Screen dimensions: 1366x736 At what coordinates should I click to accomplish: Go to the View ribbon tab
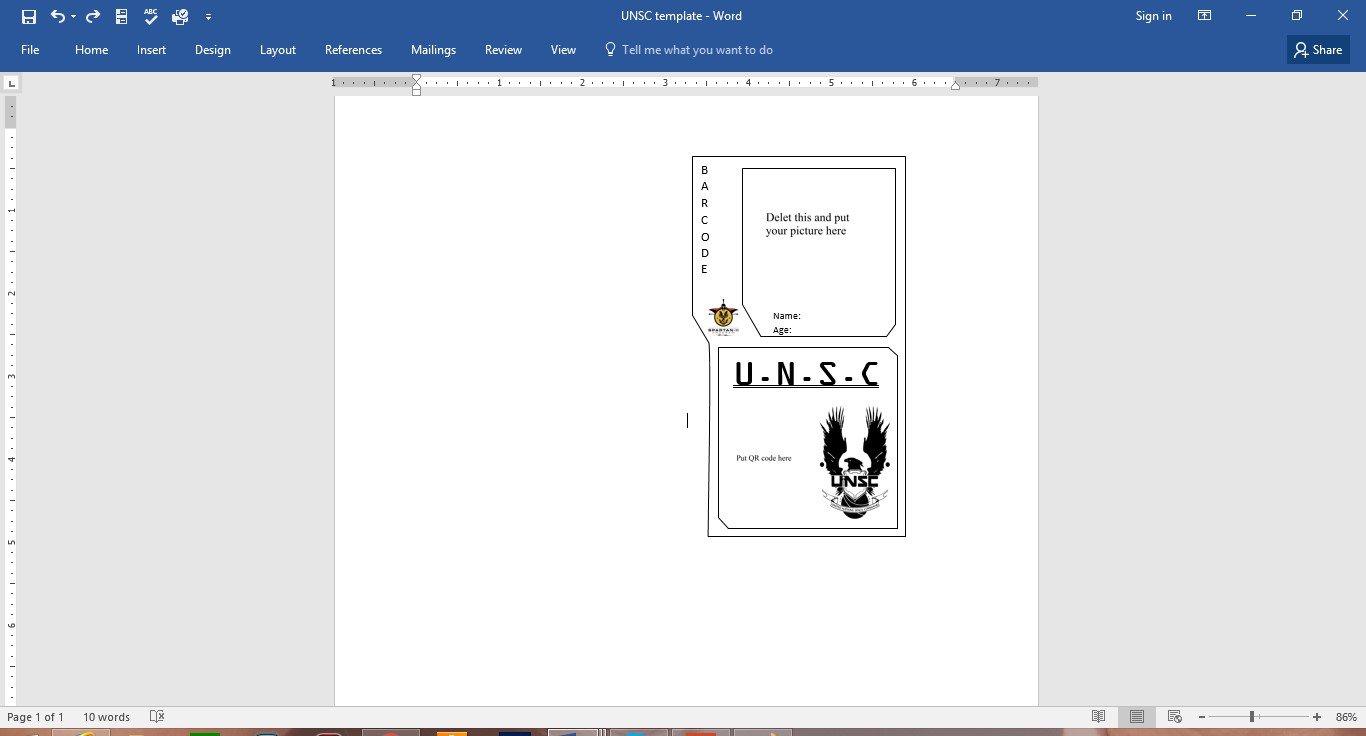pos(563,50)
